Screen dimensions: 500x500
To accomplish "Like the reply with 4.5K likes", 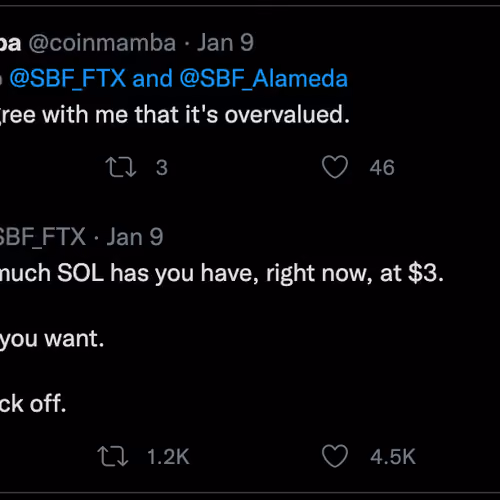I will click(335, 456).
